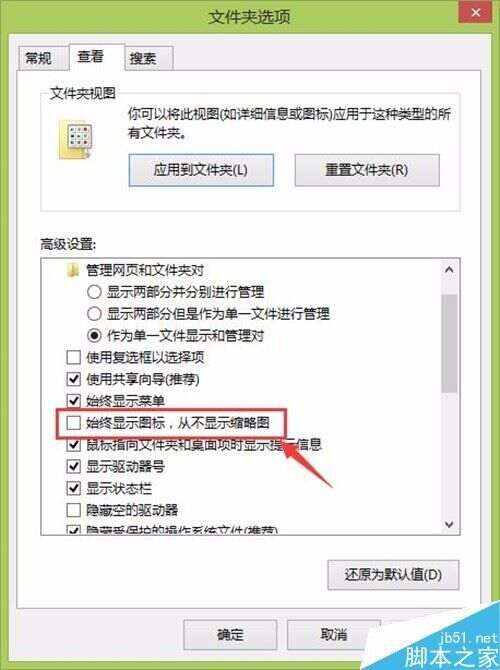Select 显示两部分并分别进行管理 radio button
The width and height of the screenshot is (500, 670).
[x=94, y=292]
